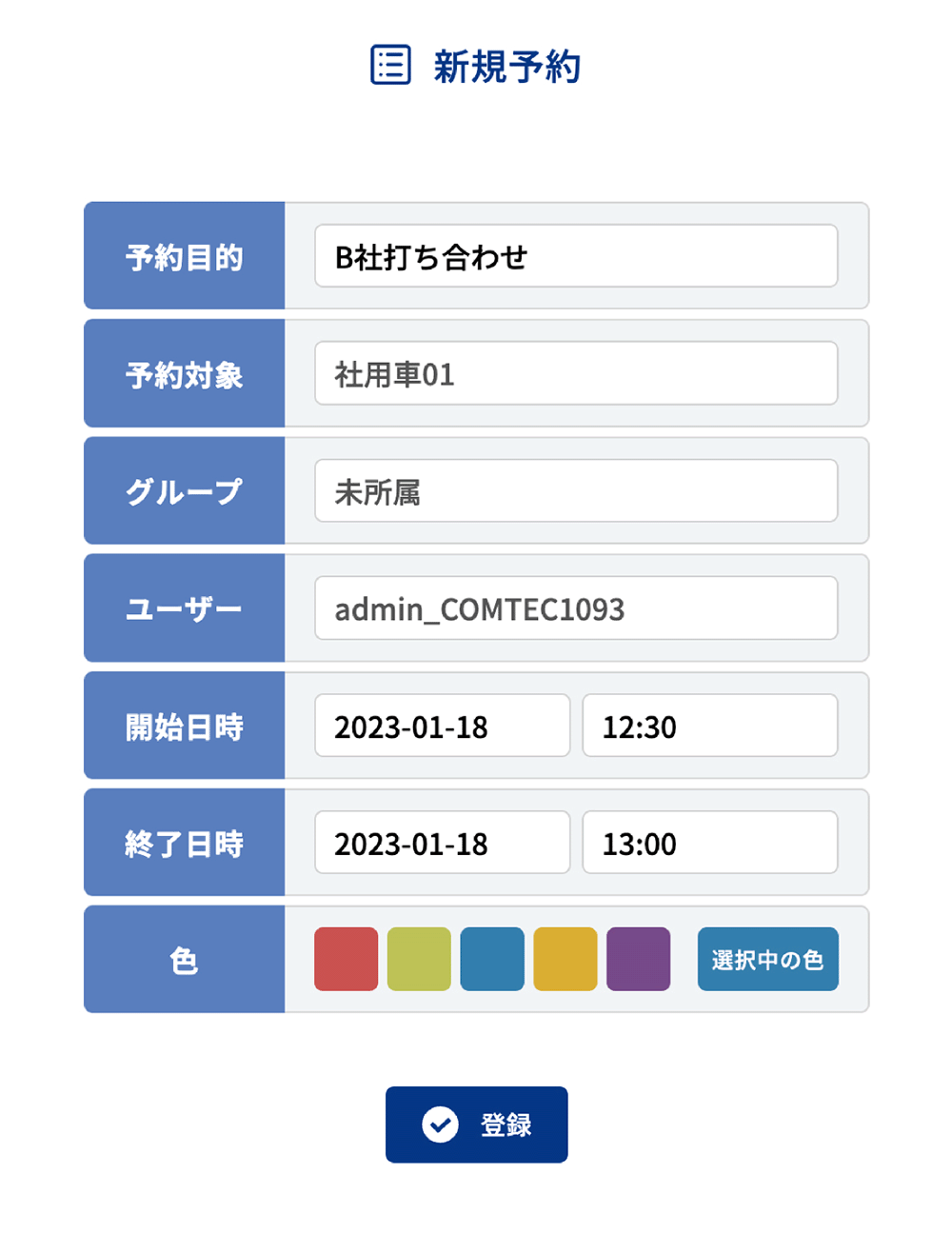Choose the yellow-green color swatch
Screen dimensions: 952x1234
(x=419, y=959)
